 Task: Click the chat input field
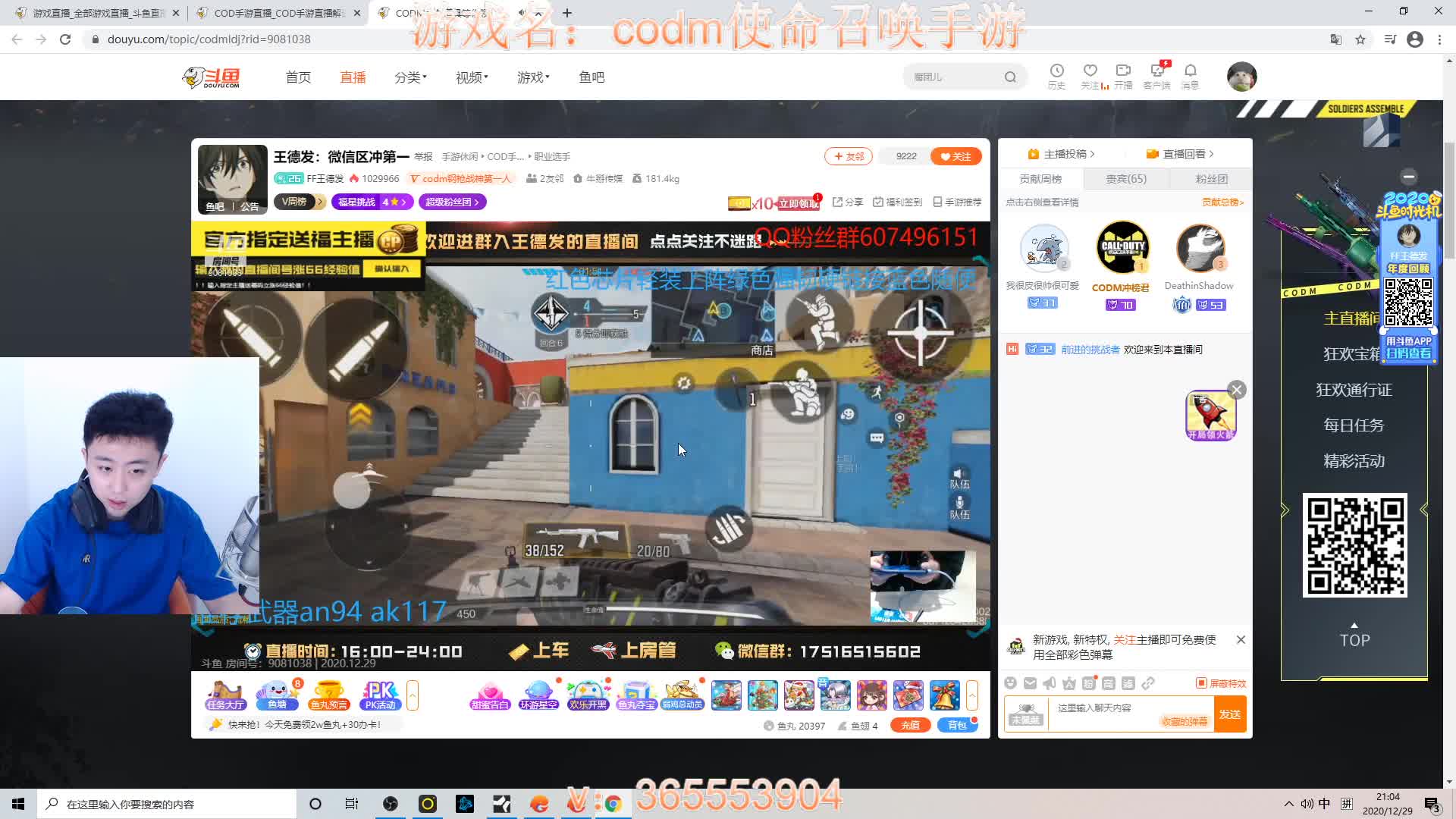point(1131,714)
